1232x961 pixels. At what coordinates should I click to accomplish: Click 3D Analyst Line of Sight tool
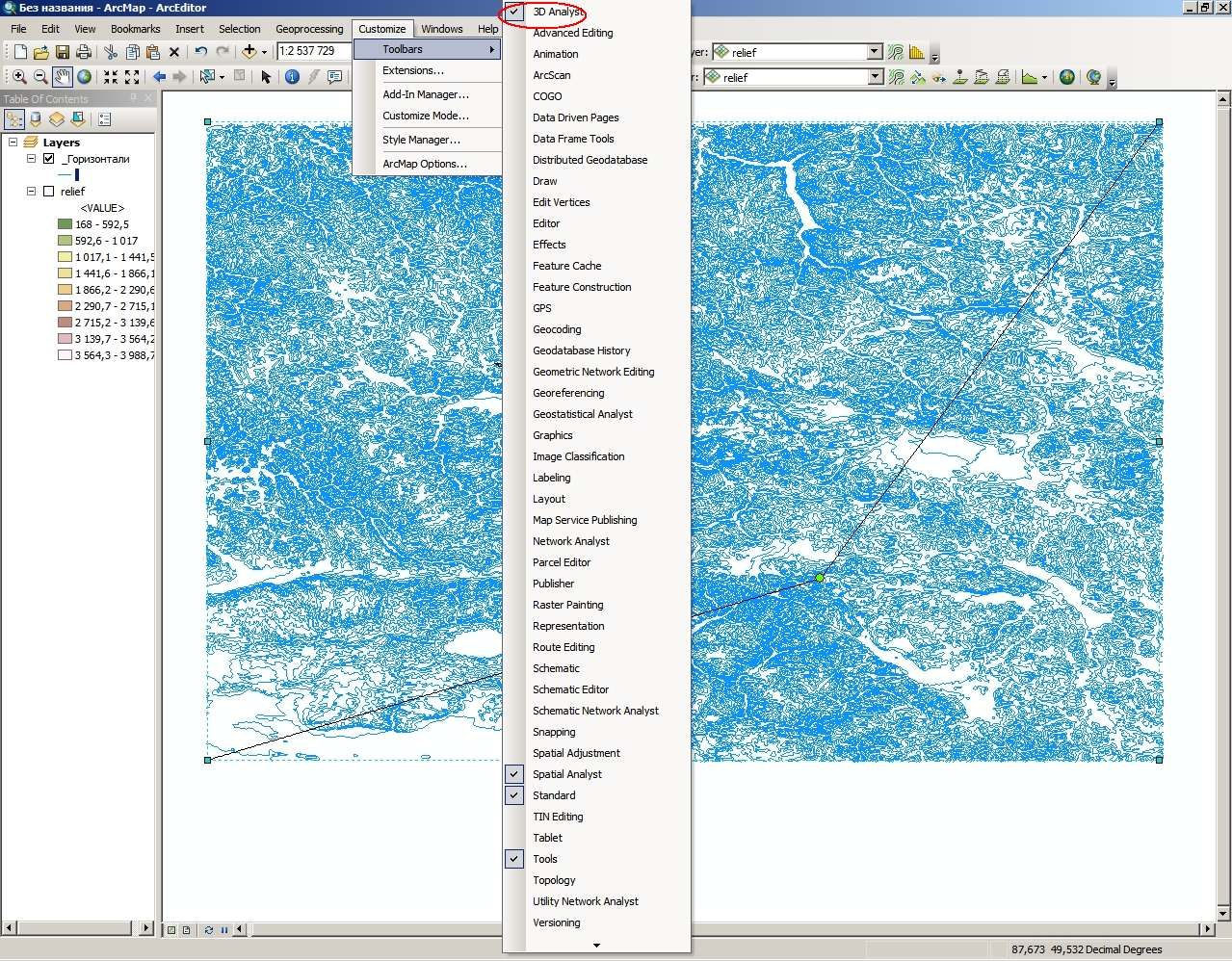click(939, 77)
